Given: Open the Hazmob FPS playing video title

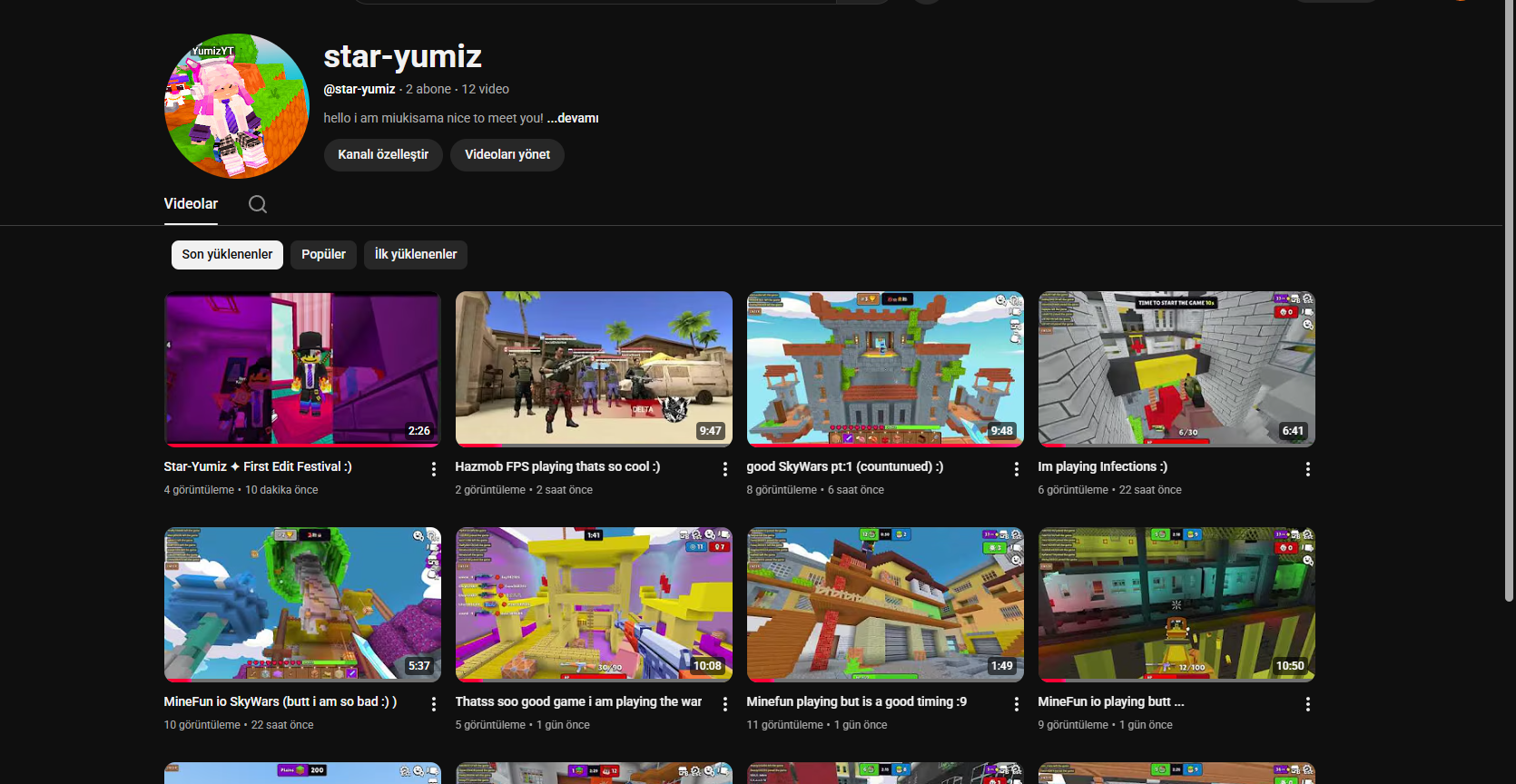Looking at the screenshot, I should [x=557, y=466].
